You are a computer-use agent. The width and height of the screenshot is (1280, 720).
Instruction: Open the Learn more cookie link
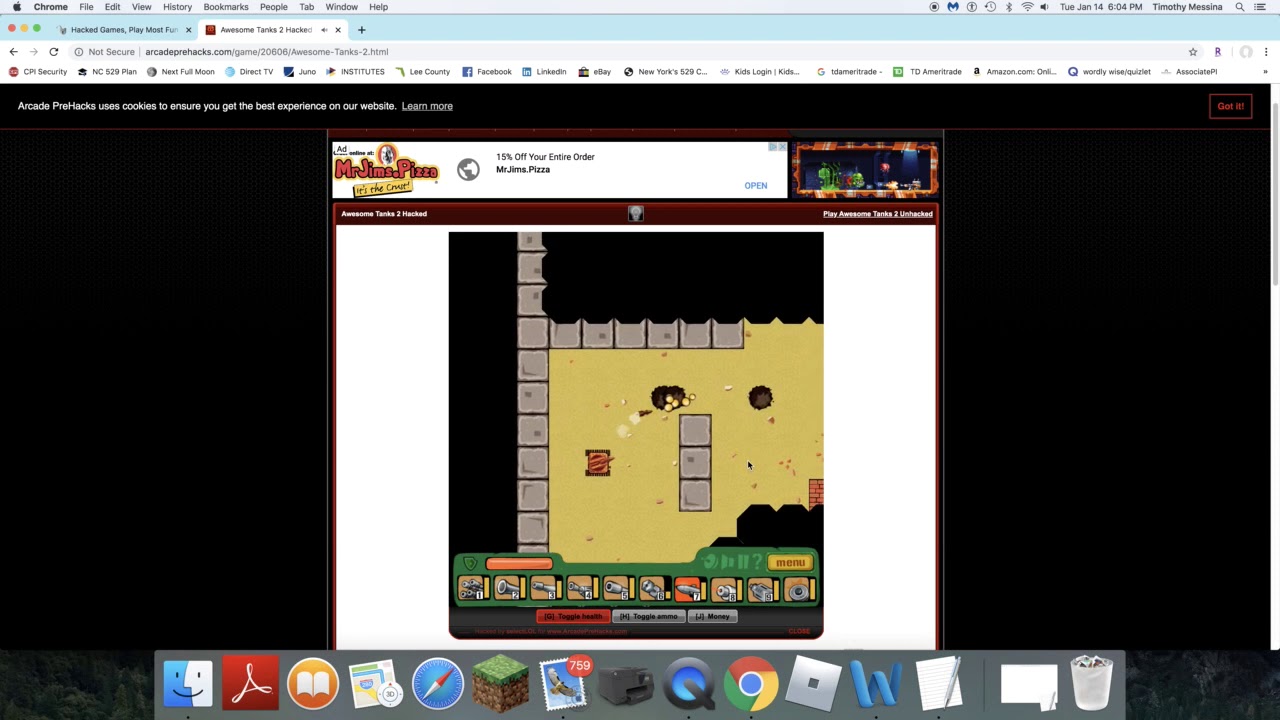click(427, 106)
